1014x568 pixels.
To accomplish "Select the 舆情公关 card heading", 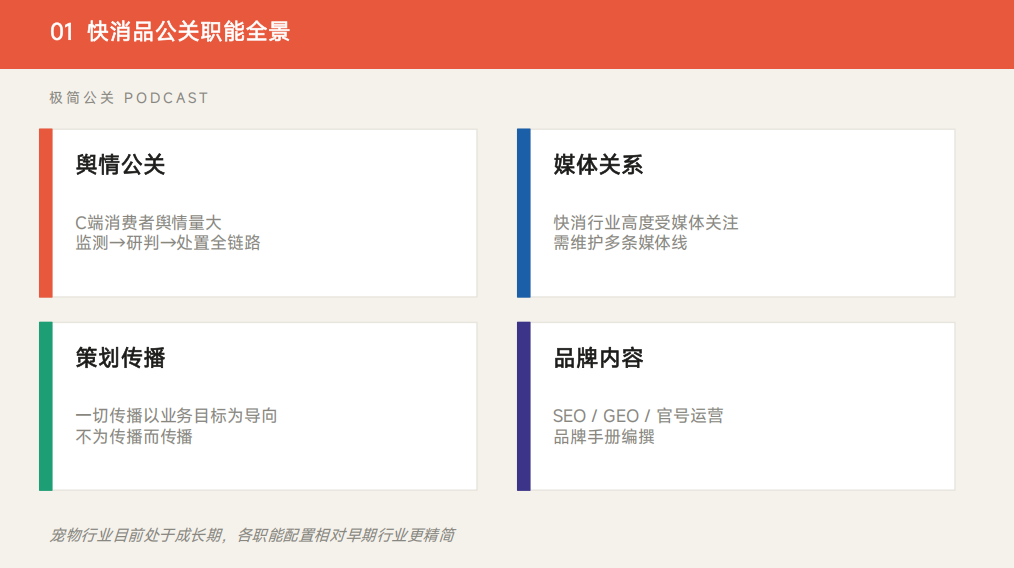I will point(120,165).
